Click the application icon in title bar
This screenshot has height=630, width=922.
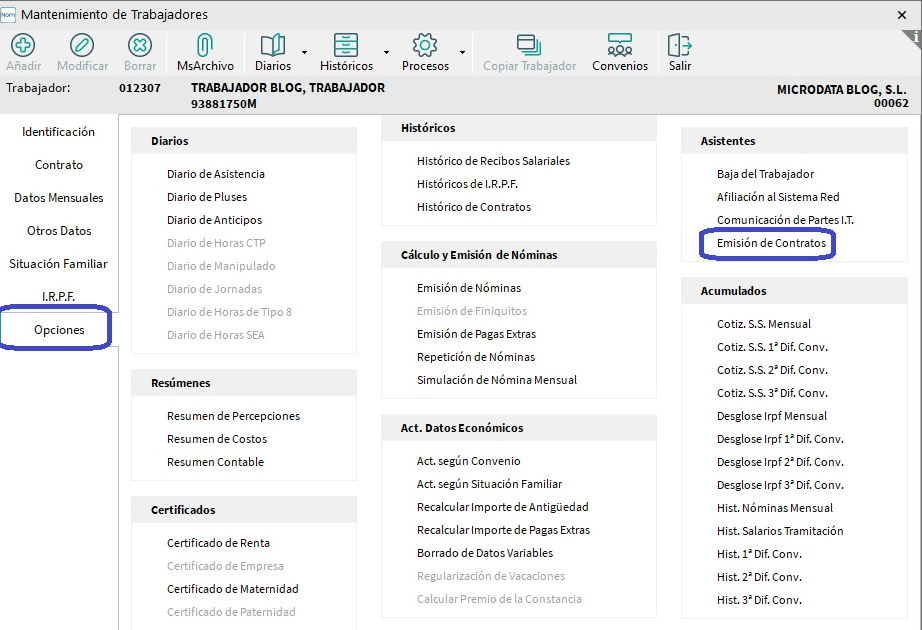coord(9,14)
